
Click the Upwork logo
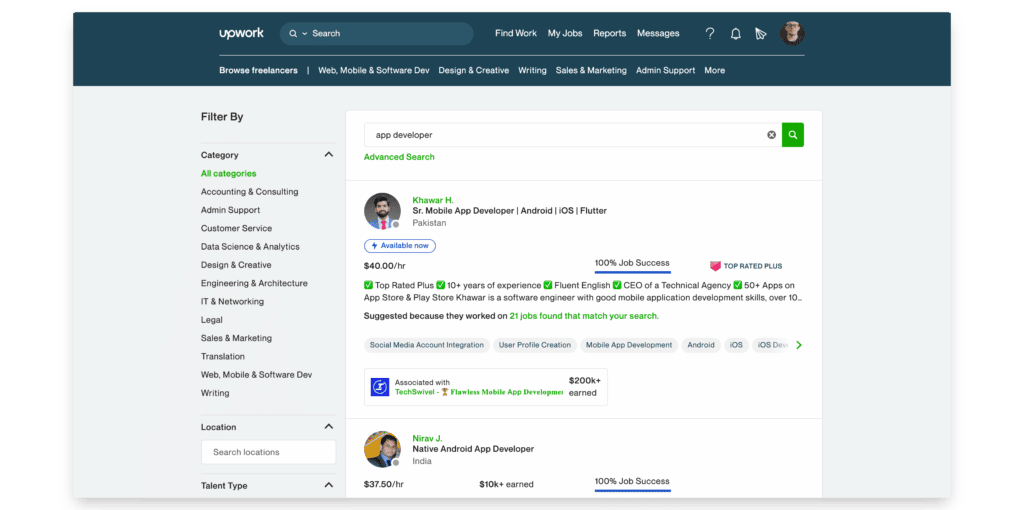click(x=241, y=33)
